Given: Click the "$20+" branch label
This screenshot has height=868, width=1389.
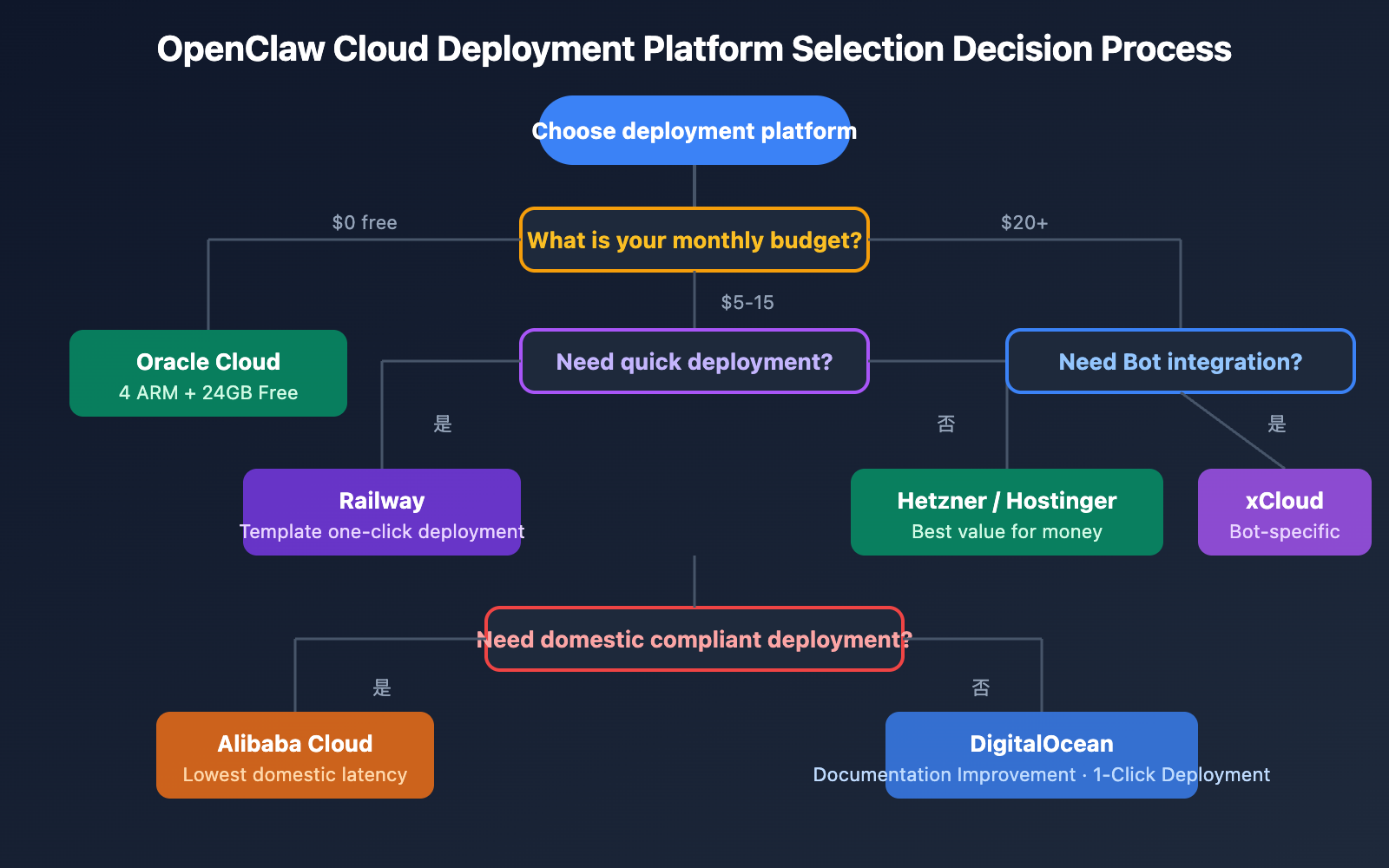Looking at the screenshot, I should (1024, 222).
